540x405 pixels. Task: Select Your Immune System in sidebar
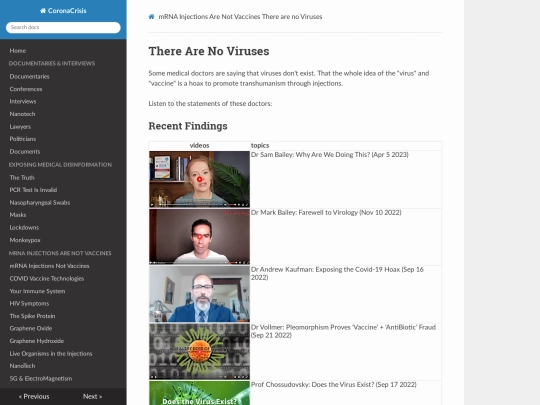pos(37,291)
